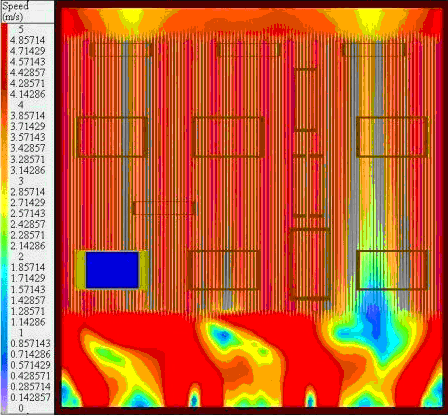The height and width of the screenshot is (416, 448).
Task: Pick the legend value 3.57143
Action: (x=28, y=137)
